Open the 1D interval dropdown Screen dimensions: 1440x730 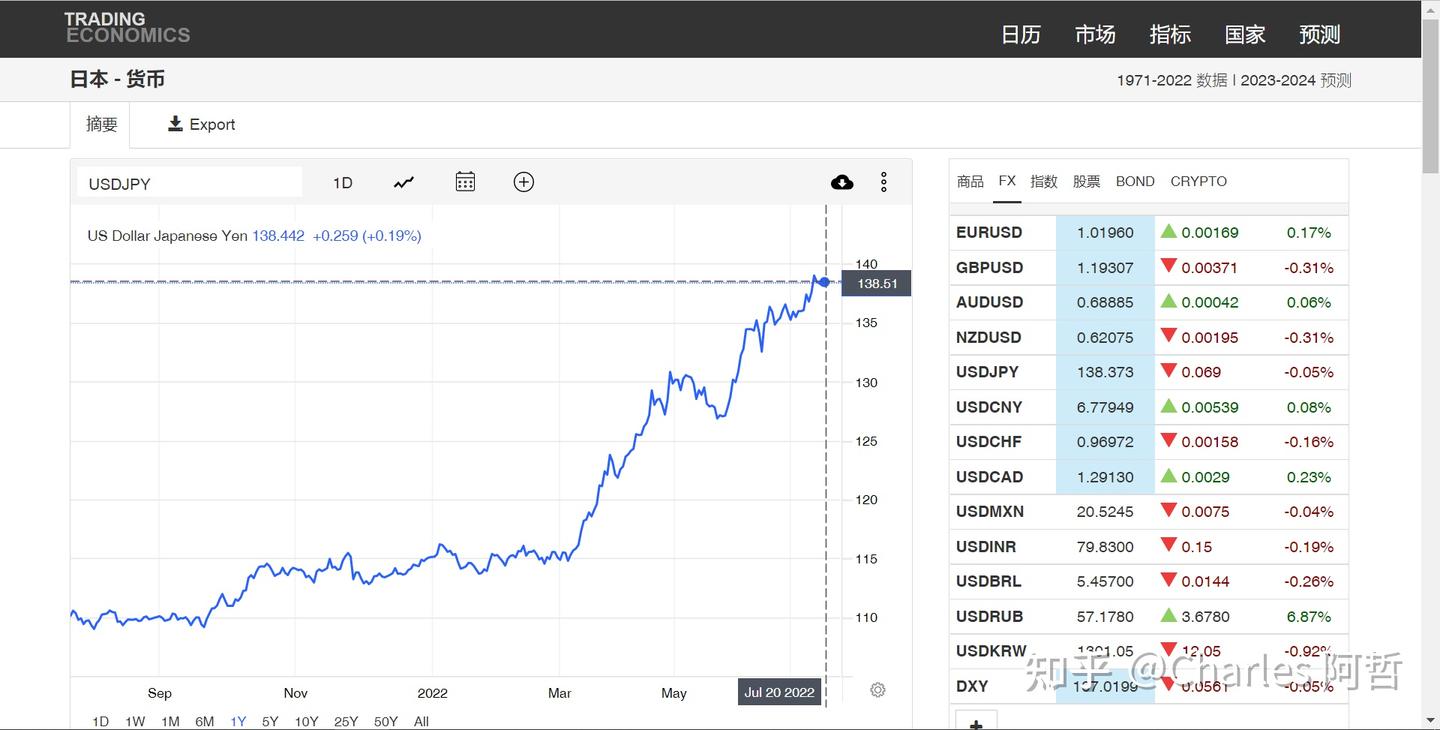[342, 183]
